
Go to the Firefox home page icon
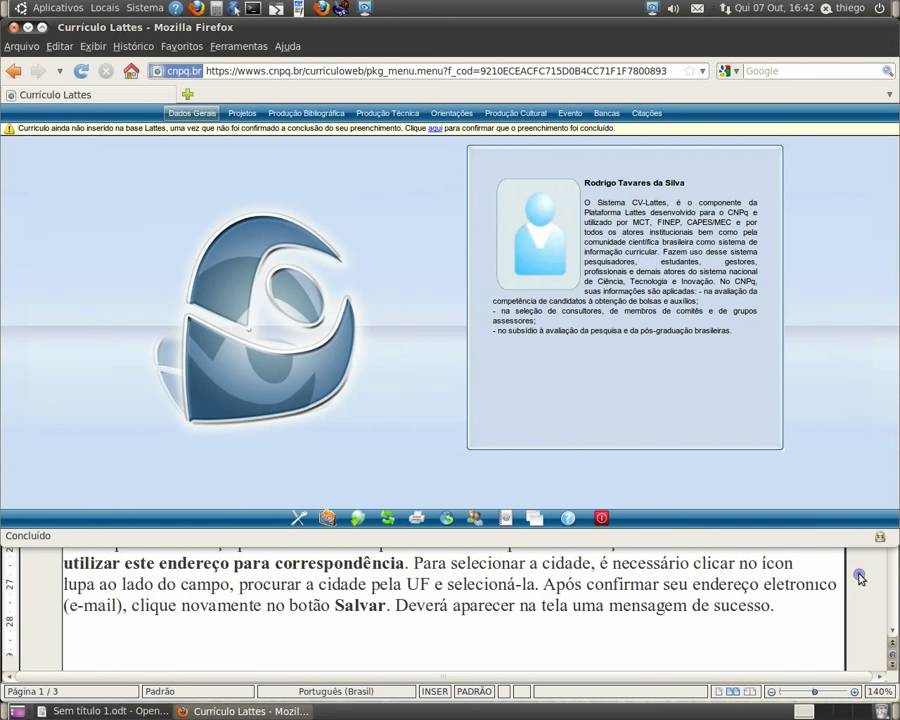coord(131,71)
